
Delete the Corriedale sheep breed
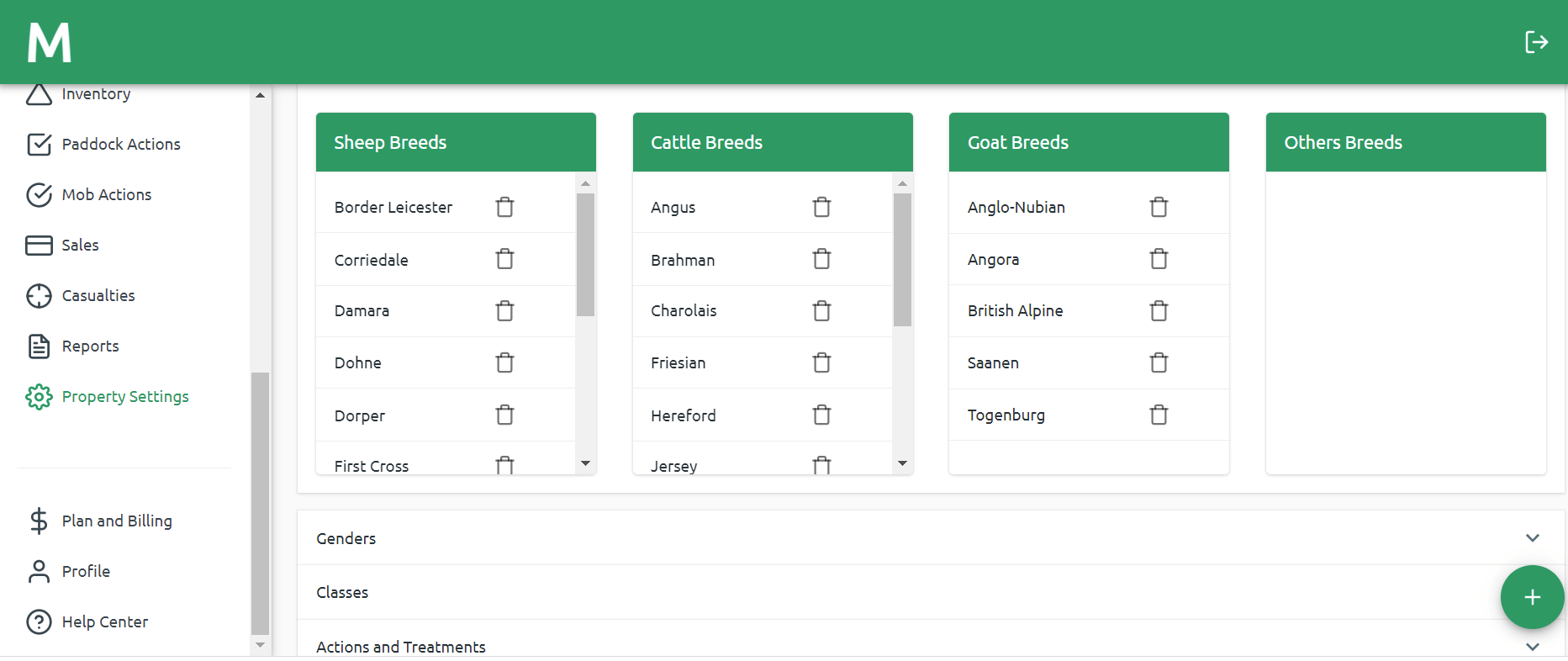(504, 259)
